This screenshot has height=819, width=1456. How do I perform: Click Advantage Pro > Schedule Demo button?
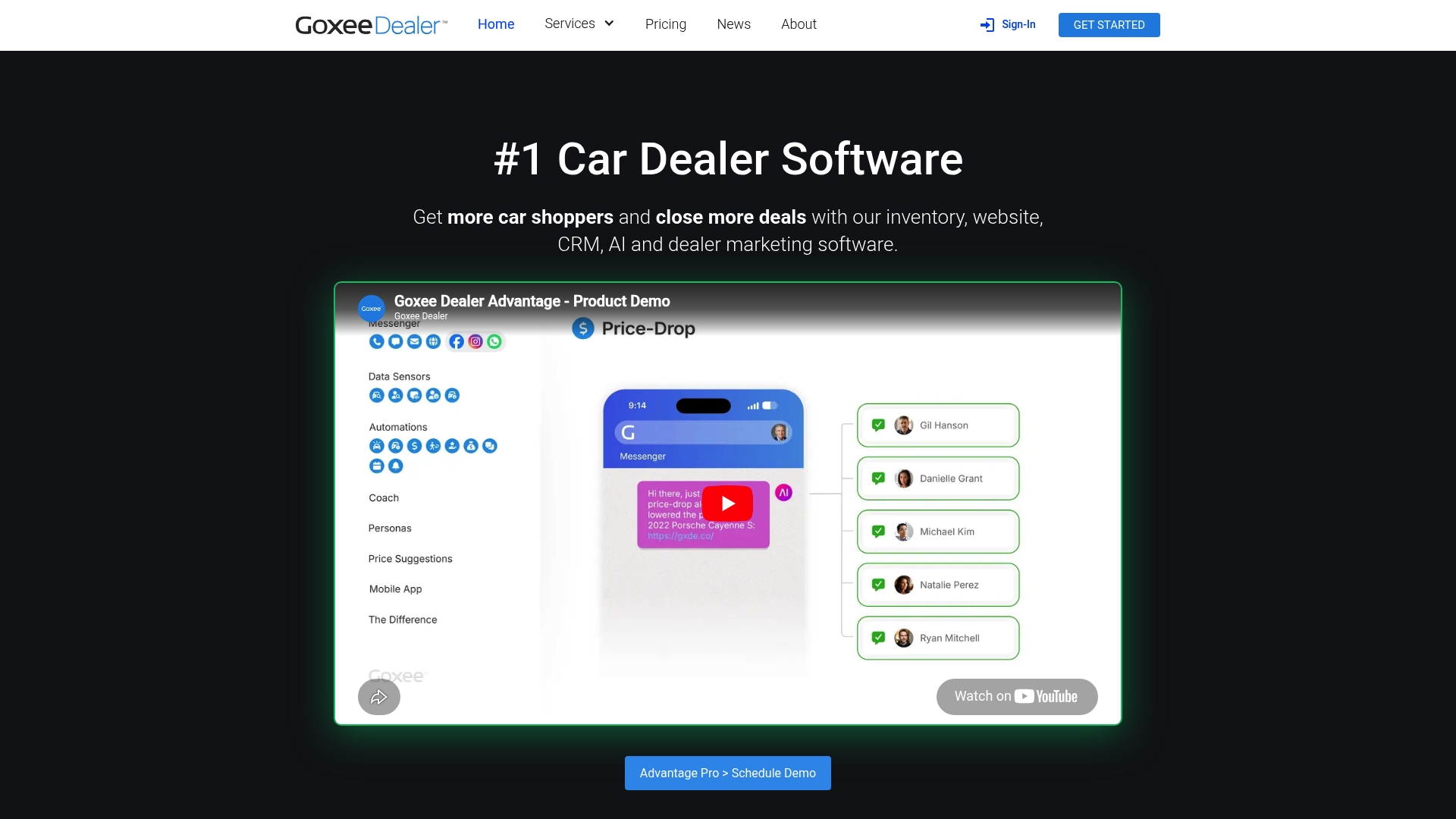727,773
